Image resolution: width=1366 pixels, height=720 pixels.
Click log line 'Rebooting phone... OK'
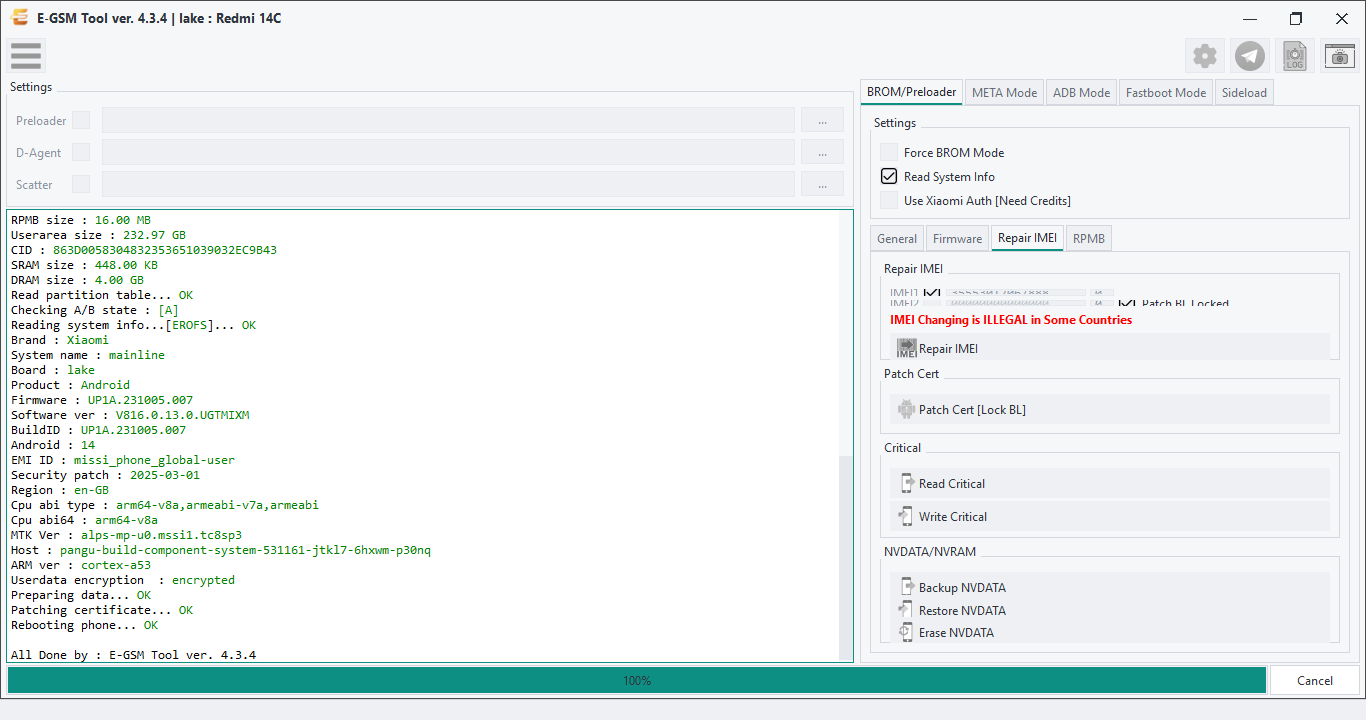coord(84,625)
